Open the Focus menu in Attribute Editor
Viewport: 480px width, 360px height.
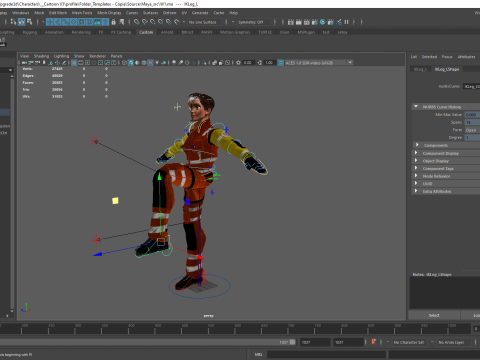coord(447,57)
